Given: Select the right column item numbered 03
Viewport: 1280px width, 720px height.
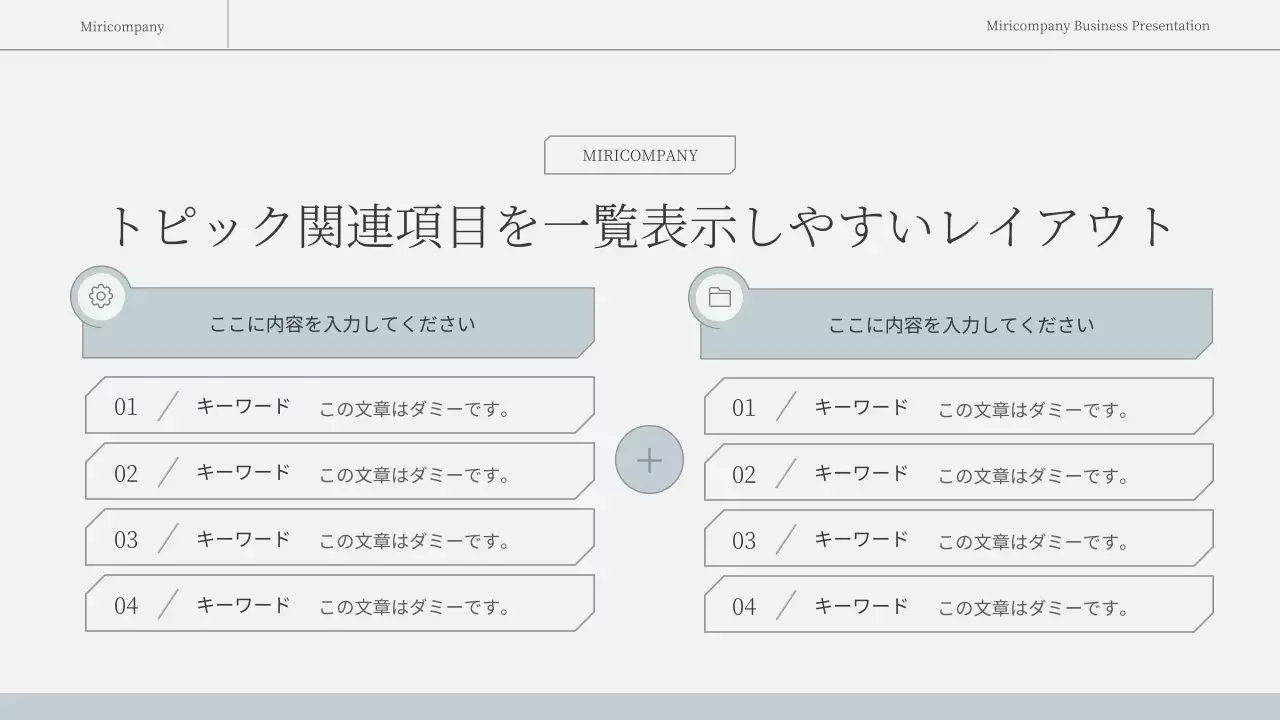Looking at the screenshot, I should click(x=958, y=537).
